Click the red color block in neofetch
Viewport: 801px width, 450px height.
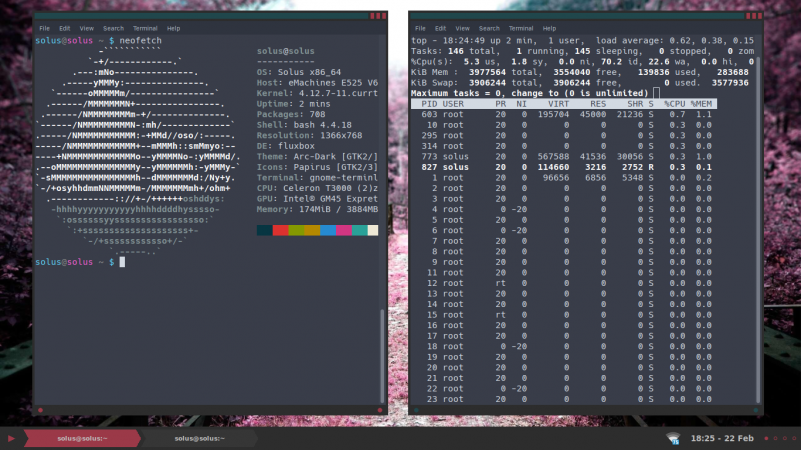(280, 230)
